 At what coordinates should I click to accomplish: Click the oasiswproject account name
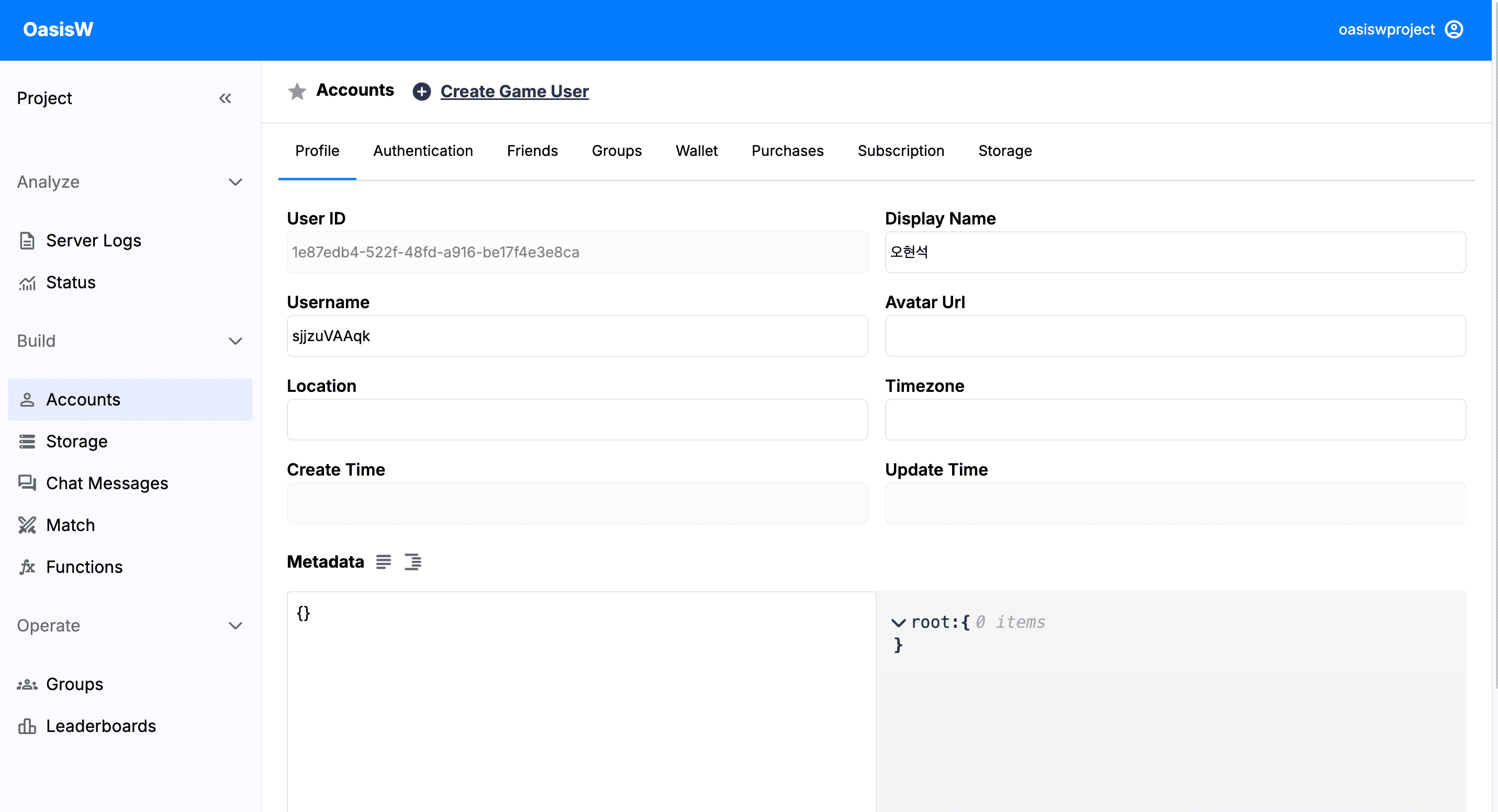tap(1387, 30)
